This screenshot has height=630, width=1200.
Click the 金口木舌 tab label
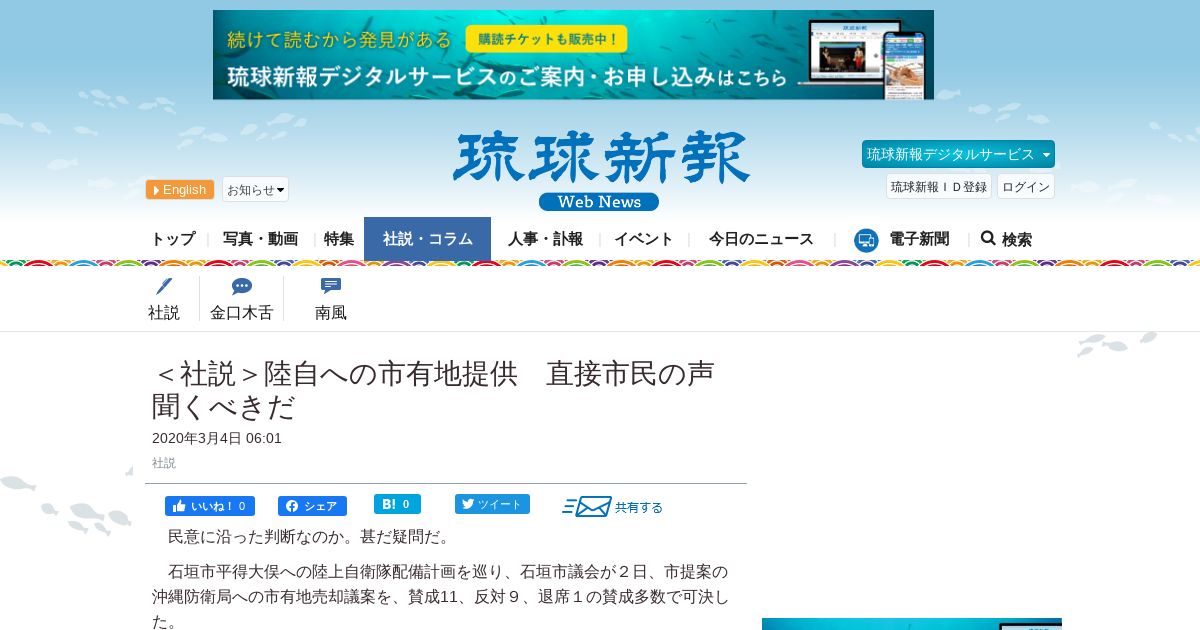(x=242, y=313)
